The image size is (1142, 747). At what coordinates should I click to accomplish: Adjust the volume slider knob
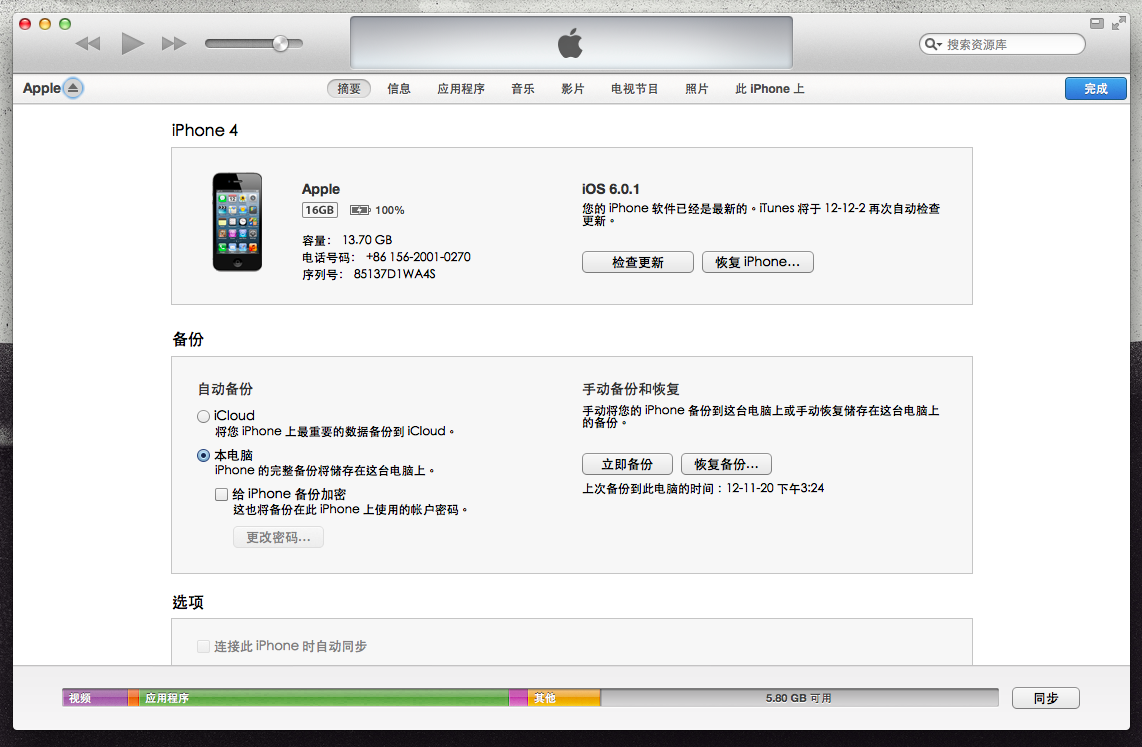[280, 44]
